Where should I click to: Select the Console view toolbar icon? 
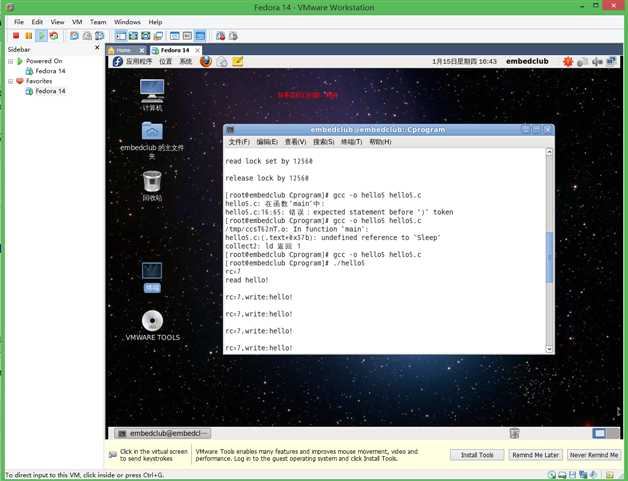(200, 36)
